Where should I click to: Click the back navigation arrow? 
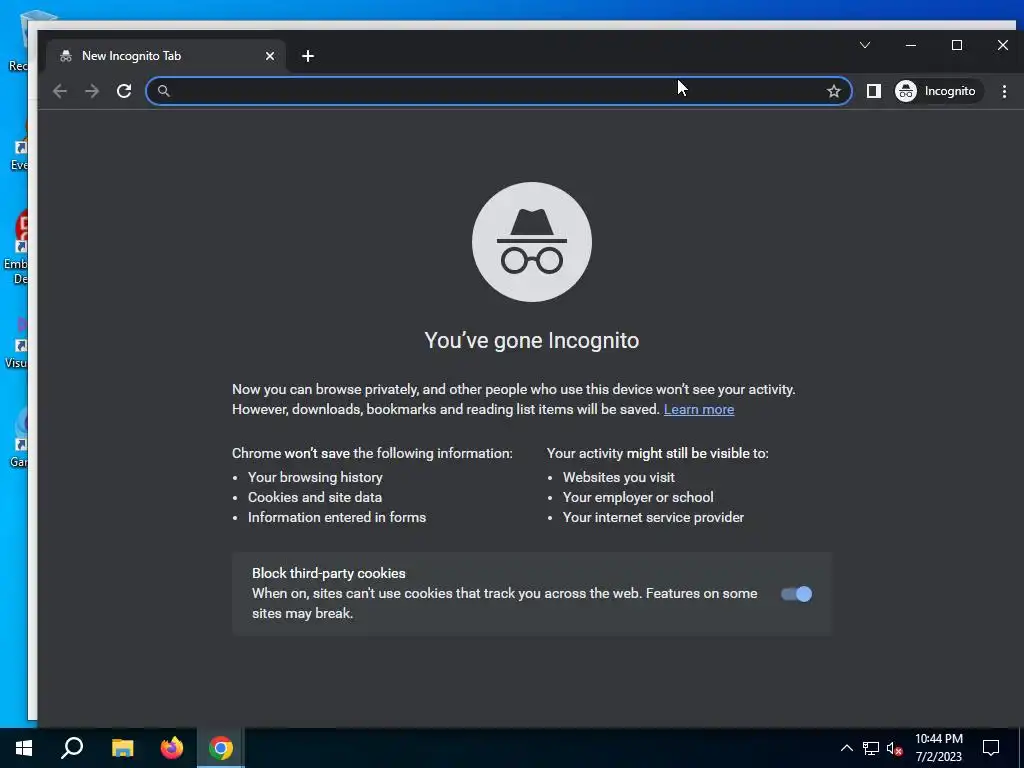click(60, 91)
